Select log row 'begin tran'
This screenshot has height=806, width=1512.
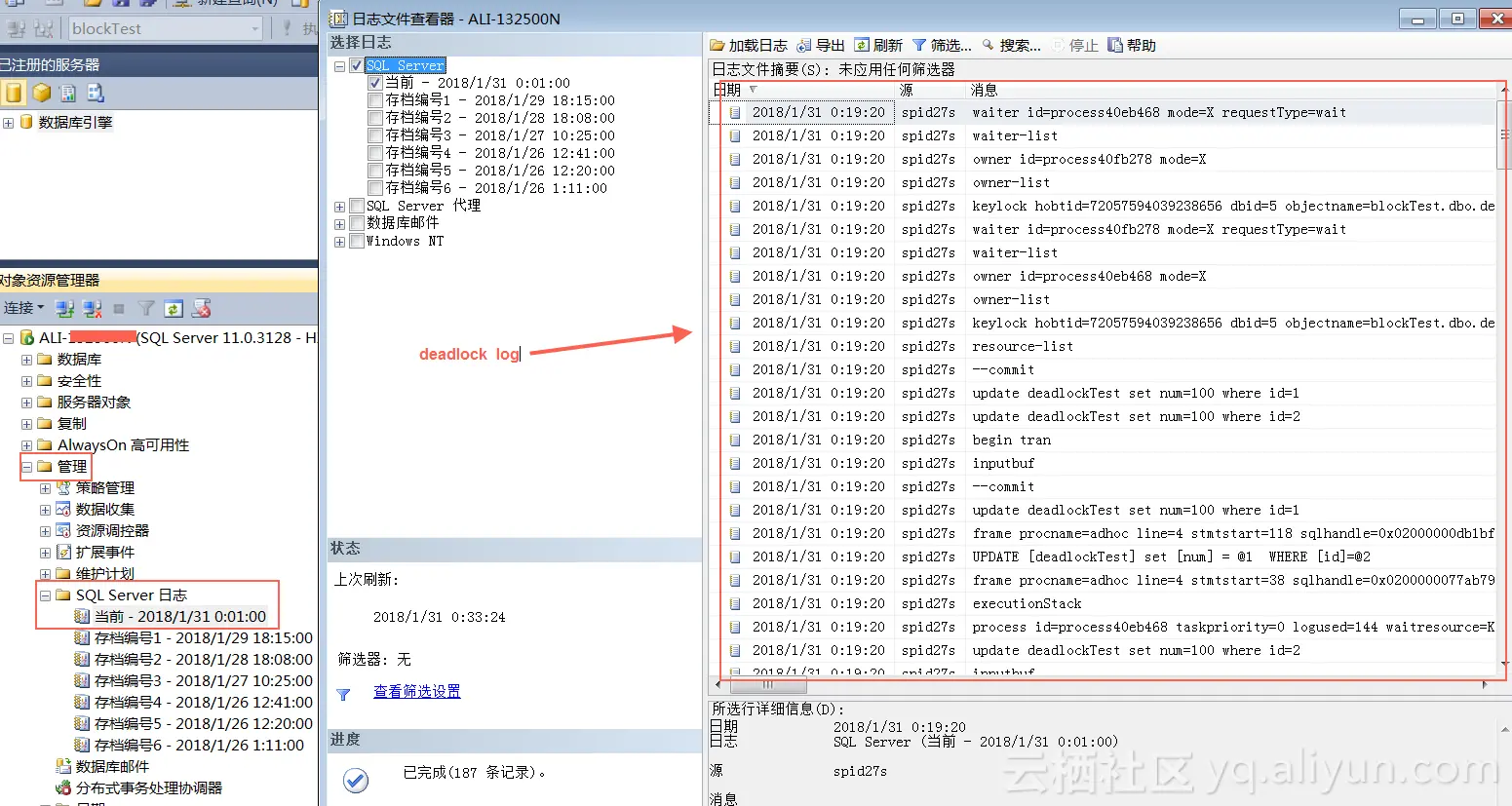pos(1103,440)
